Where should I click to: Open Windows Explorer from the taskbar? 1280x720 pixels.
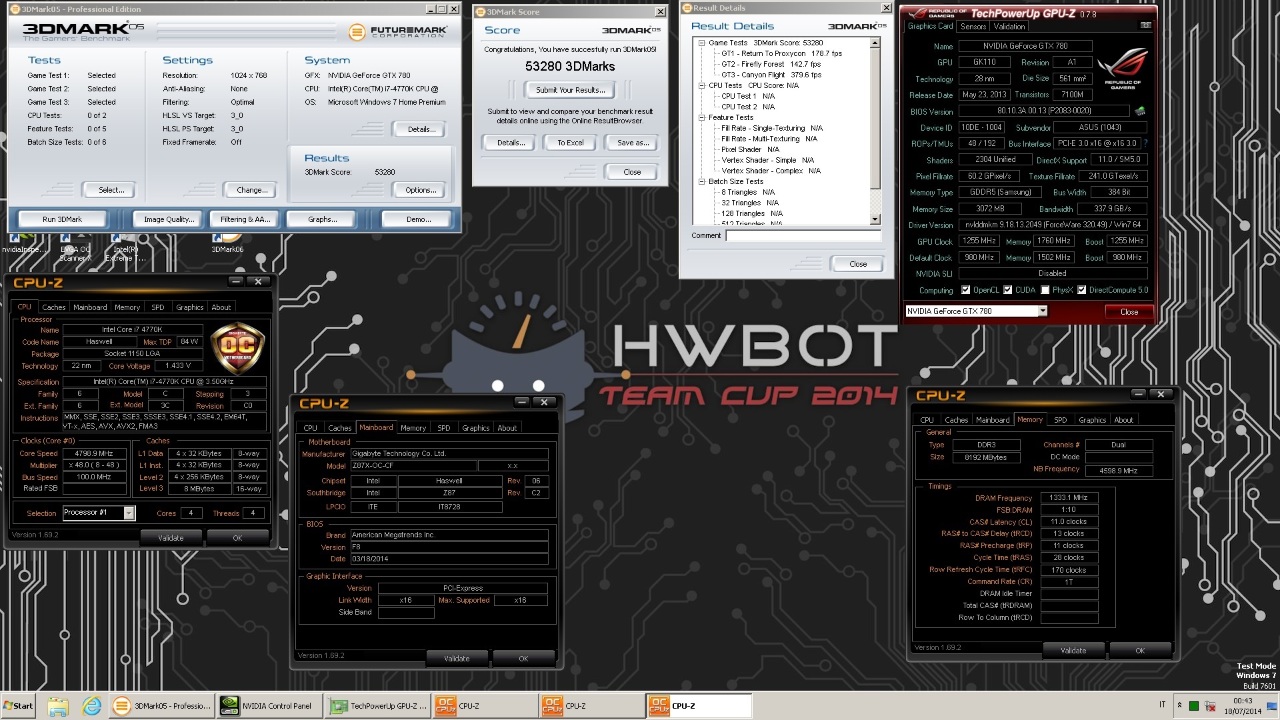[x=59, y=706]
